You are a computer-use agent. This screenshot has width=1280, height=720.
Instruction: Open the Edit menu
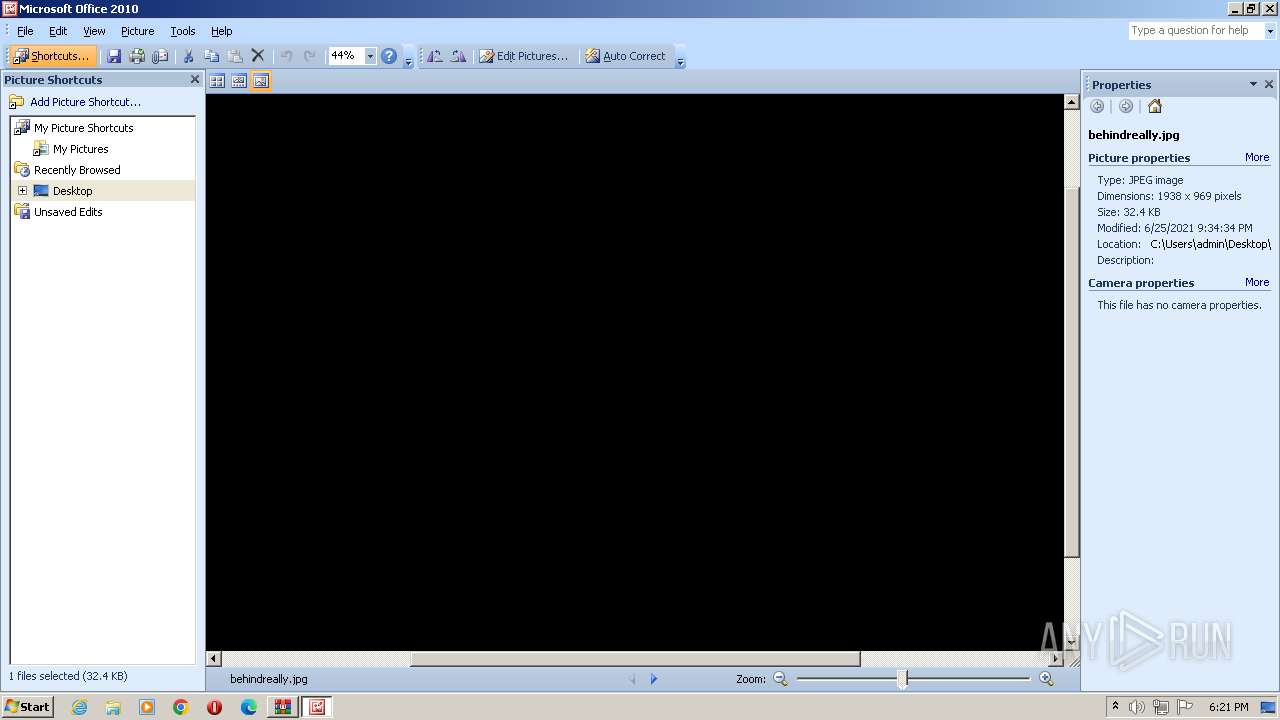coord(58,31)
